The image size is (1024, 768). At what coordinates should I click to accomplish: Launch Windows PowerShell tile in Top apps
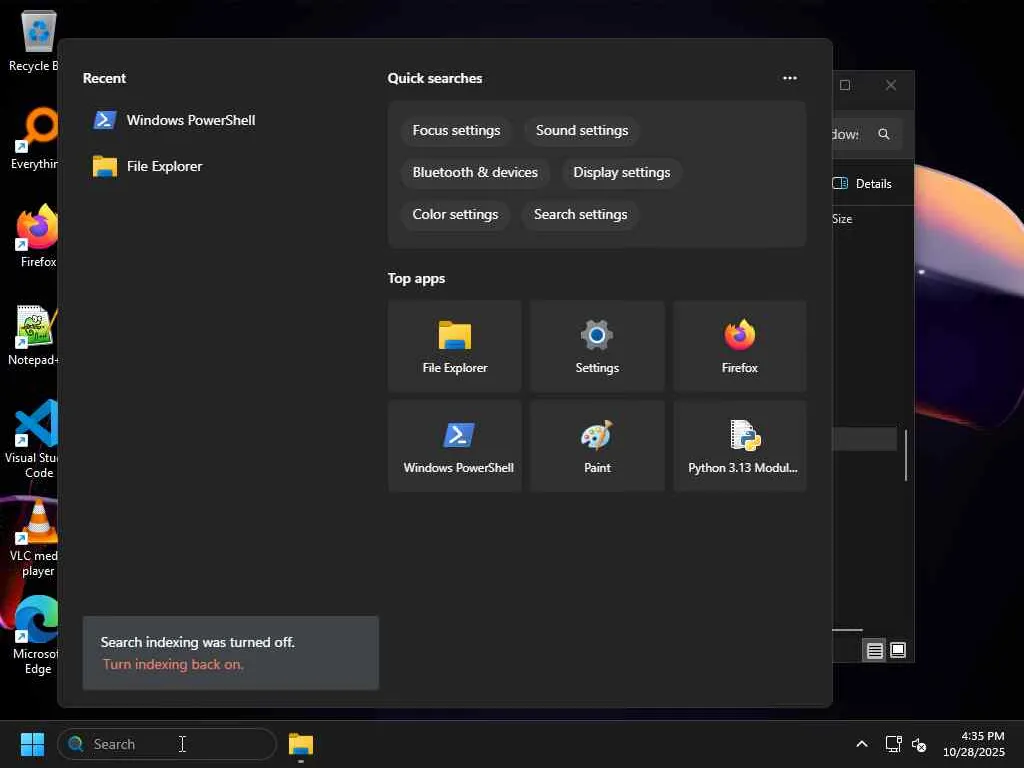point(455,446)
